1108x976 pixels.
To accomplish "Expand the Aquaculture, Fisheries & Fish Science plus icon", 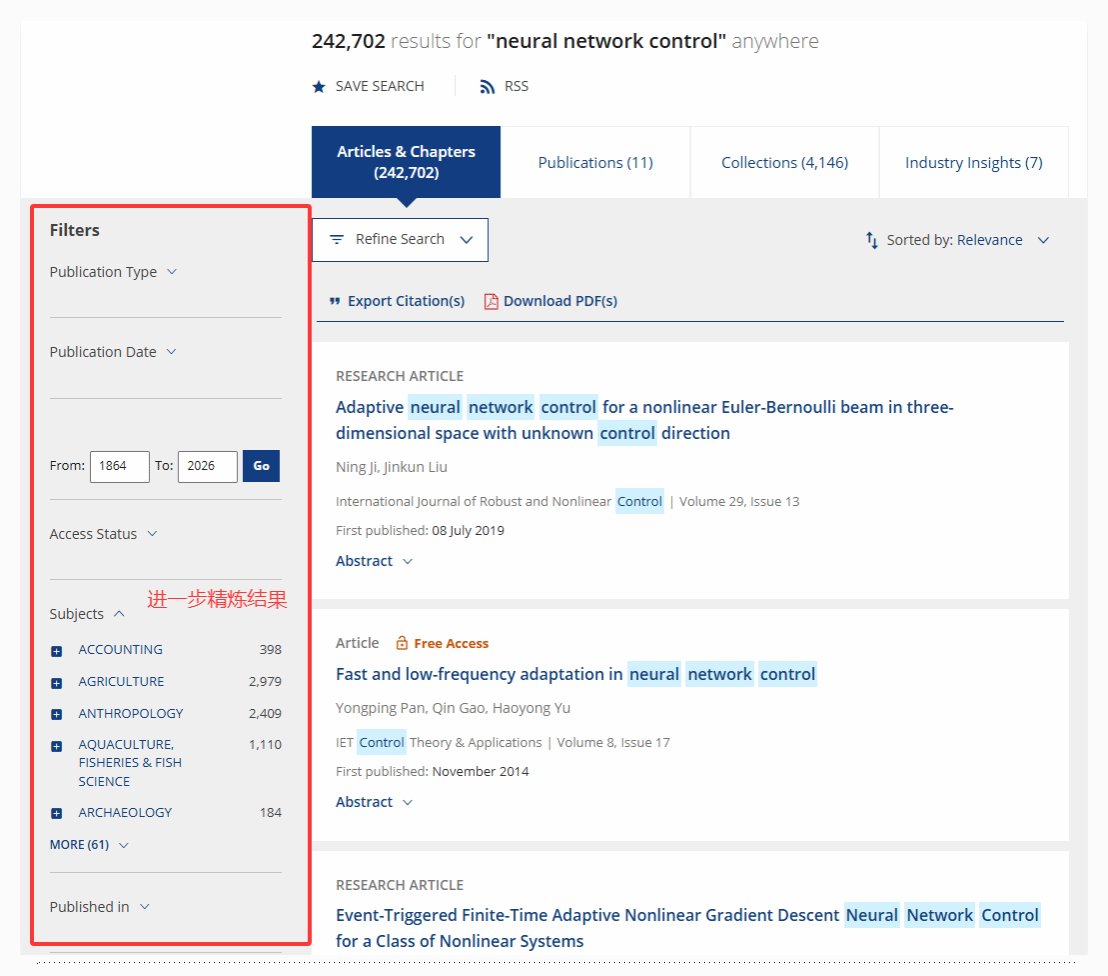I will tap(57, 746).
